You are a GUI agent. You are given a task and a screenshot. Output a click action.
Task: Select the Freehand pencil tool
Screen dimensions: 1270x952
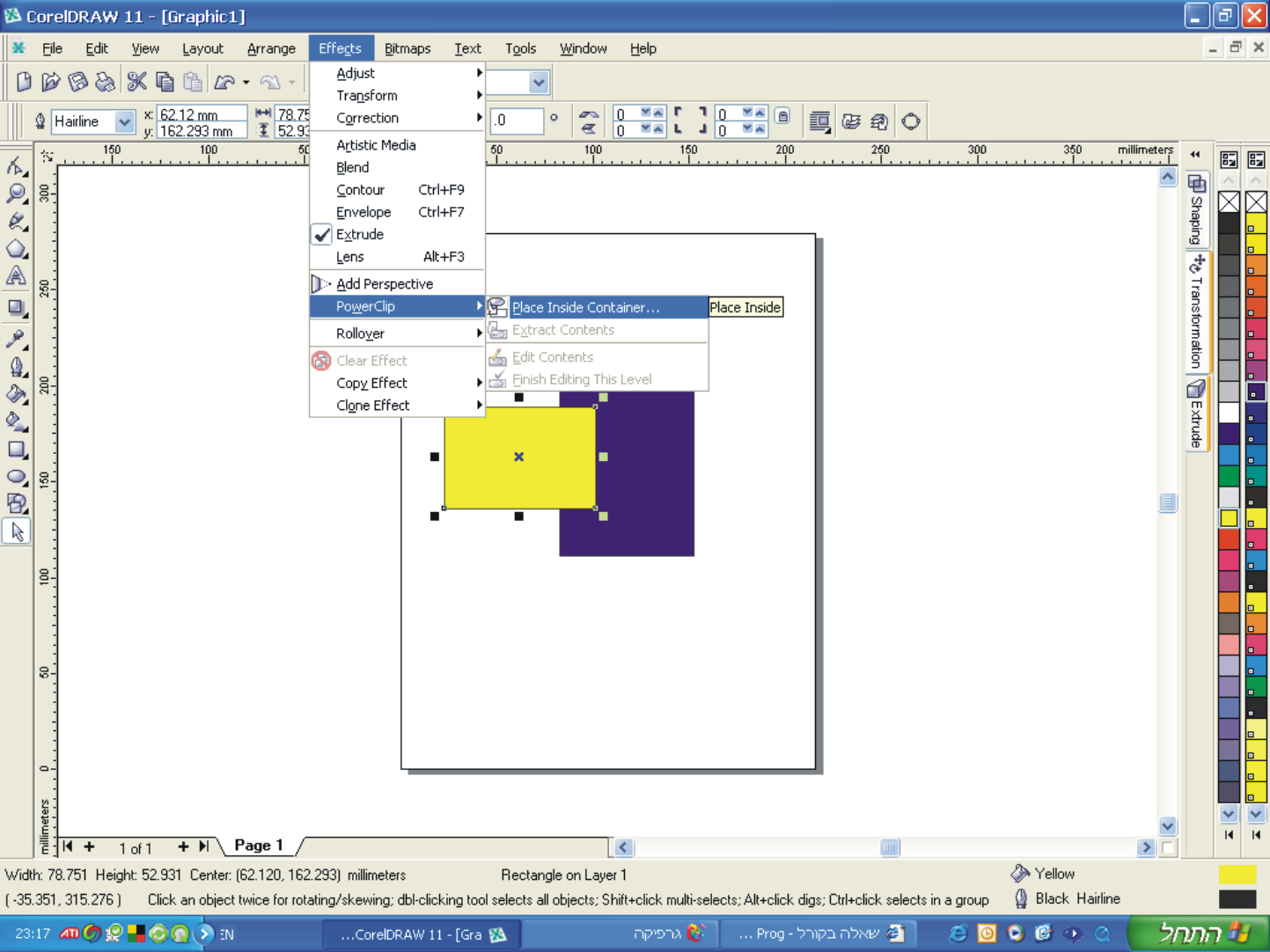(x=16, y=222)
